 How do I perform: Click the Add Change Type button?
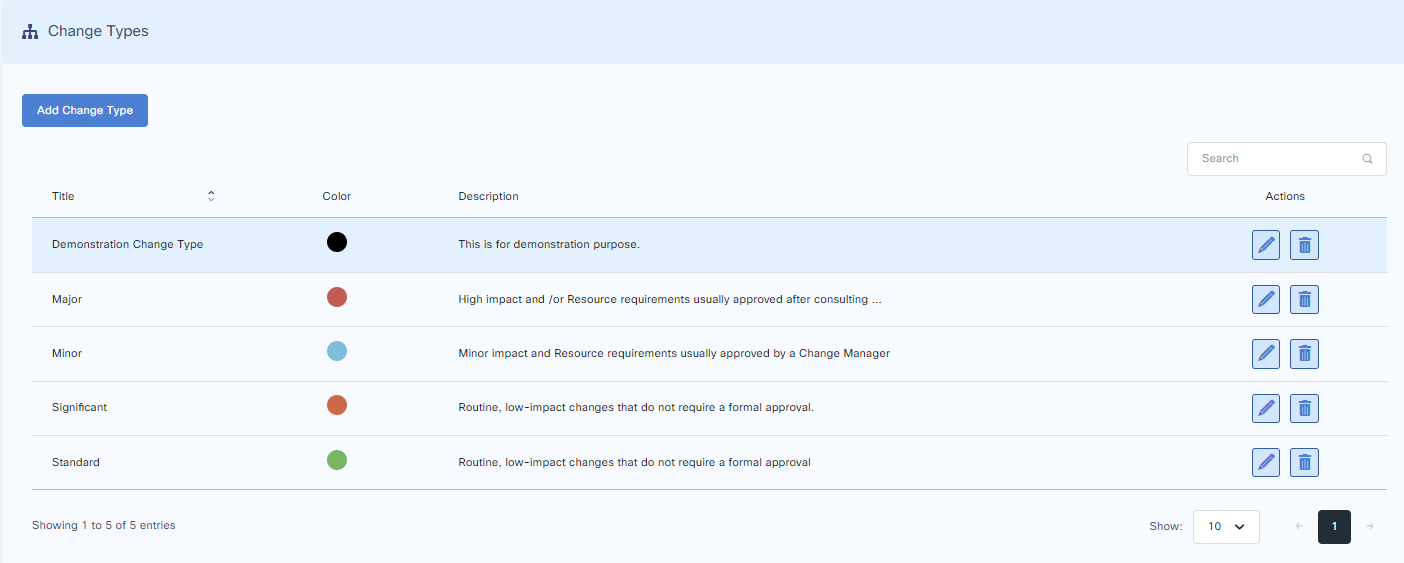pyautogui.click(x=85, y=111)
